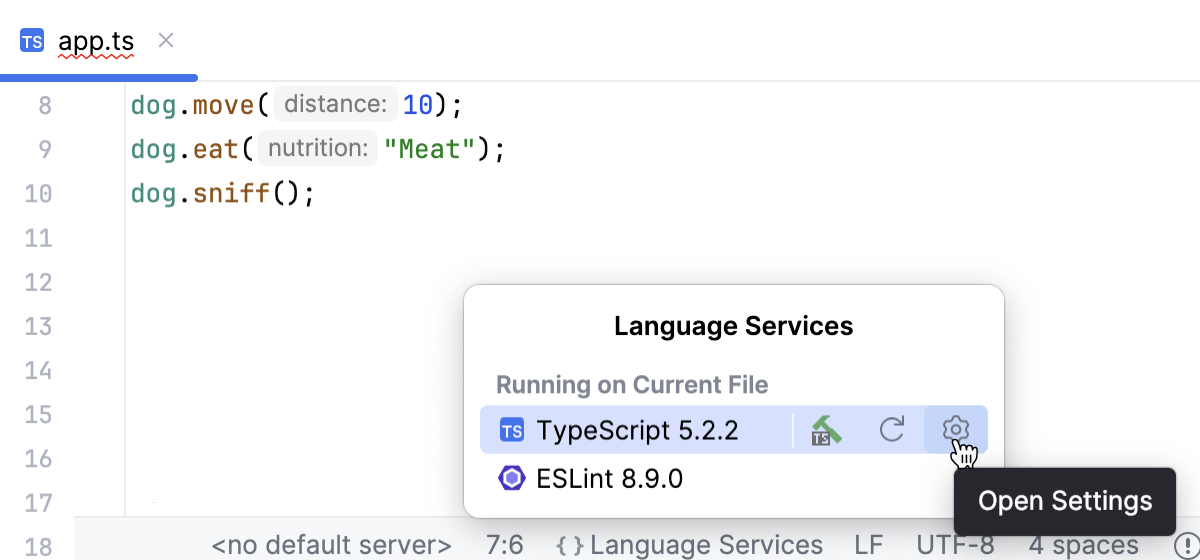The image size is (1200, 560).
Task: Restart the TypeScript service with the reload icon
Action: [x=891, y=430]
